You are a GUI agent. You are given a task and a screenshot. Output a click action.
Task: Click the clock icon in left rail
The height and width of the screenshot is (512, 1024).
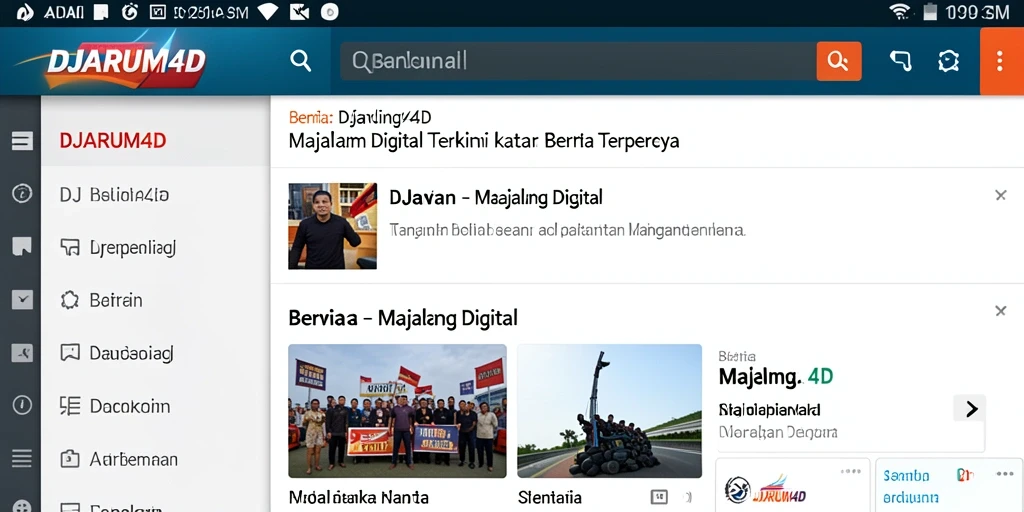[22, 406]
